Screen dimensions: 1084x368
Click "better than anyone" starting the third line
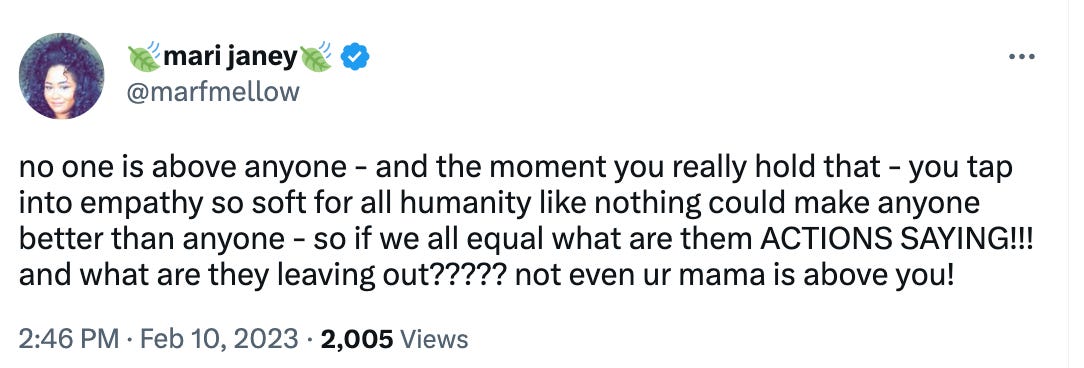click(x=151, y=239)
